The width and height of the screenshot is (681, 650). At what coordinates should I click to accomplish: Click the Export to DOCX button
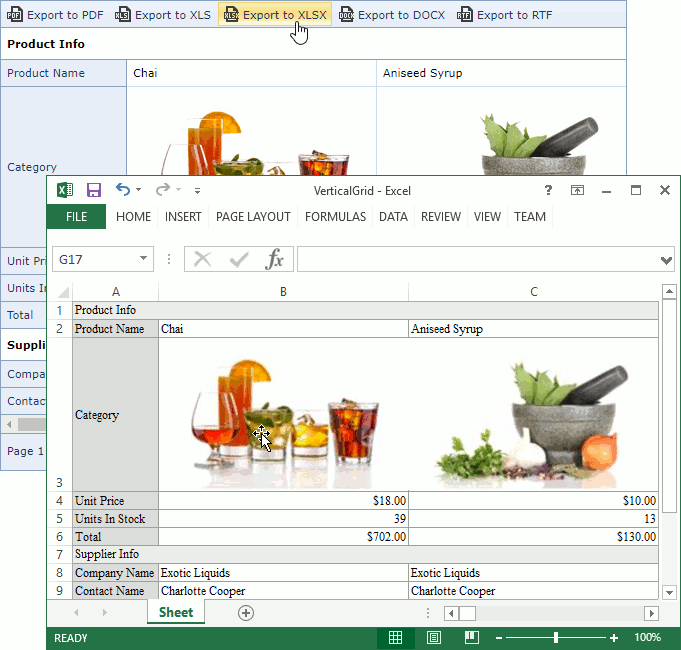(392, 15)
